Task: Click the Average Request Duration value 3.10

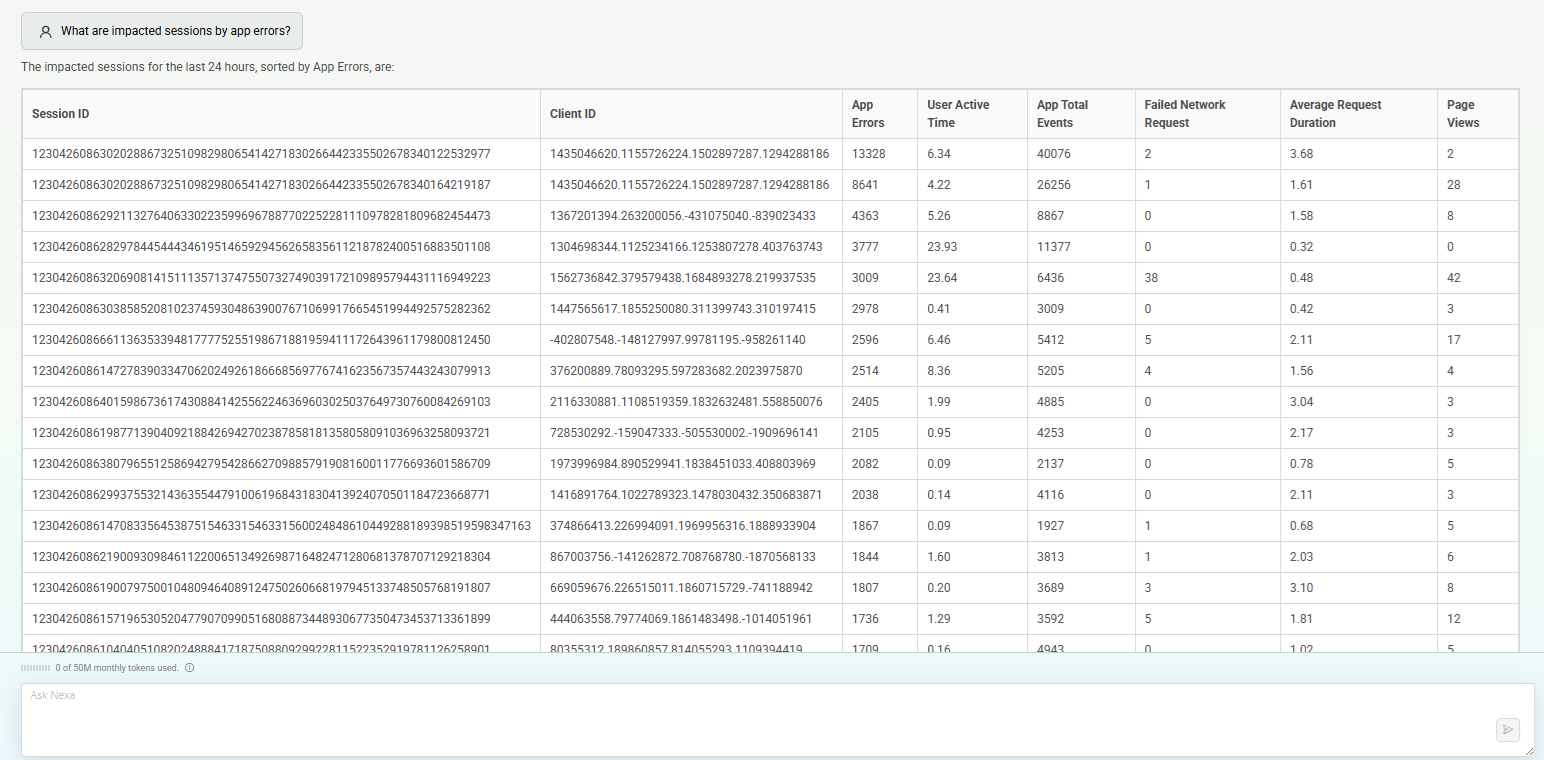Action: click(x=1302, y=588)
